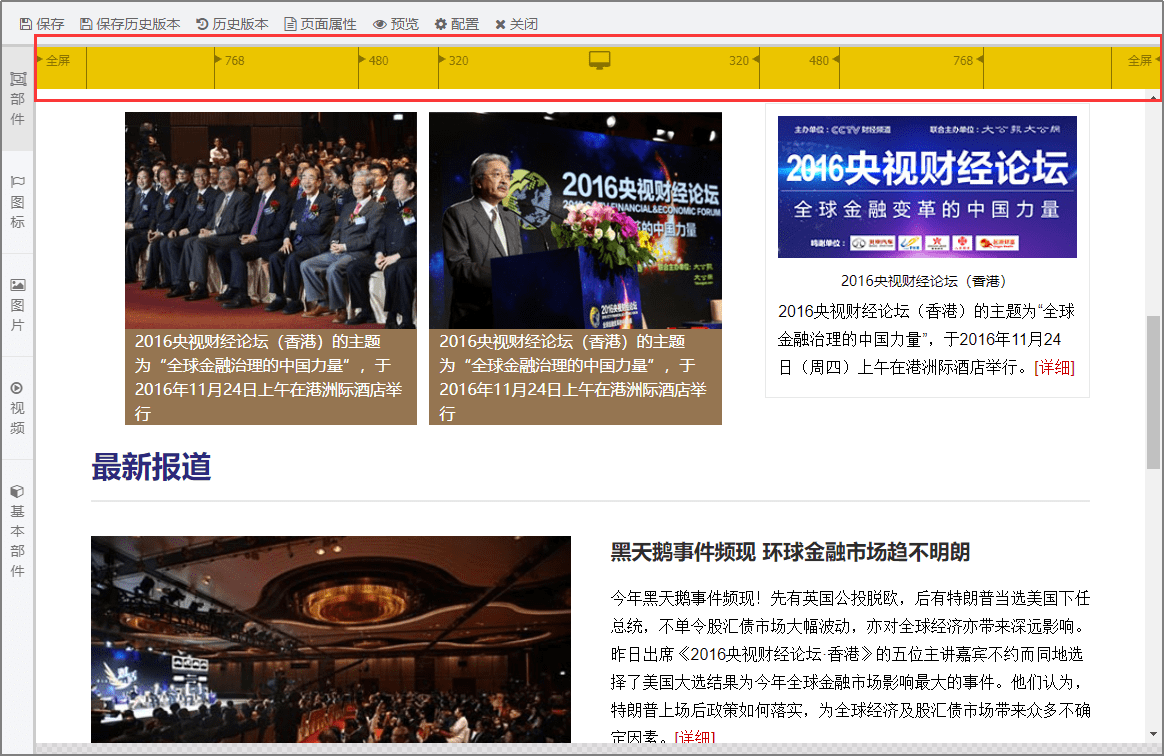Expand the left 全屏 breakpoint arrow
The width and height of the screenshot is (1165, 756).
tap(38, 60)
